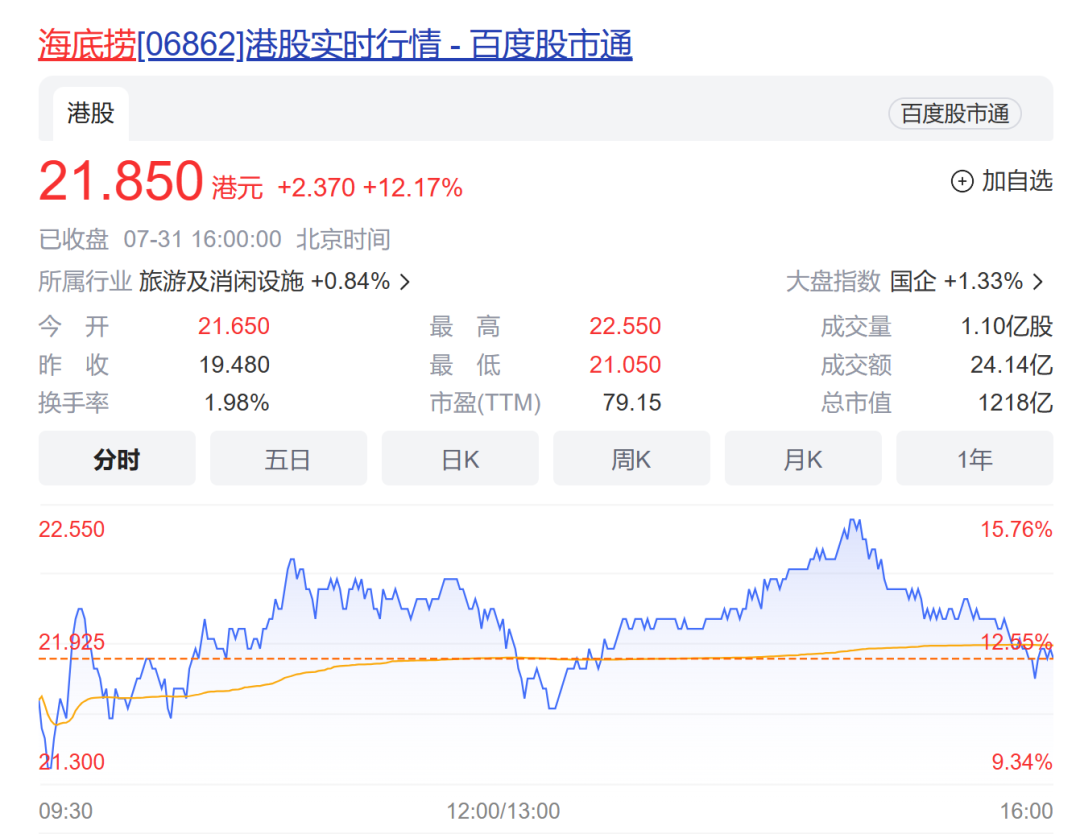The height and width of the screenshot is (834, 1080).
Task: Switch to the 日K chart tab
Action: [460, 459]
